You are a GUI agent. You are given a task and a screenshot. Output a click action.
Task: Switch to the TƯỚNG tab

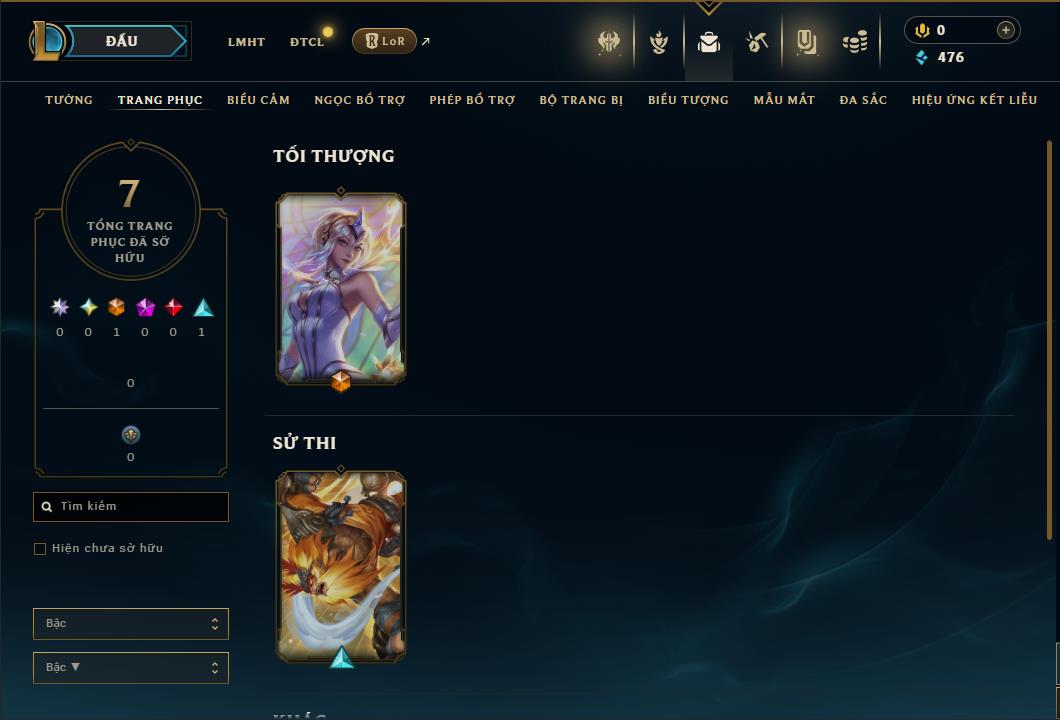[x=69, y=100]
